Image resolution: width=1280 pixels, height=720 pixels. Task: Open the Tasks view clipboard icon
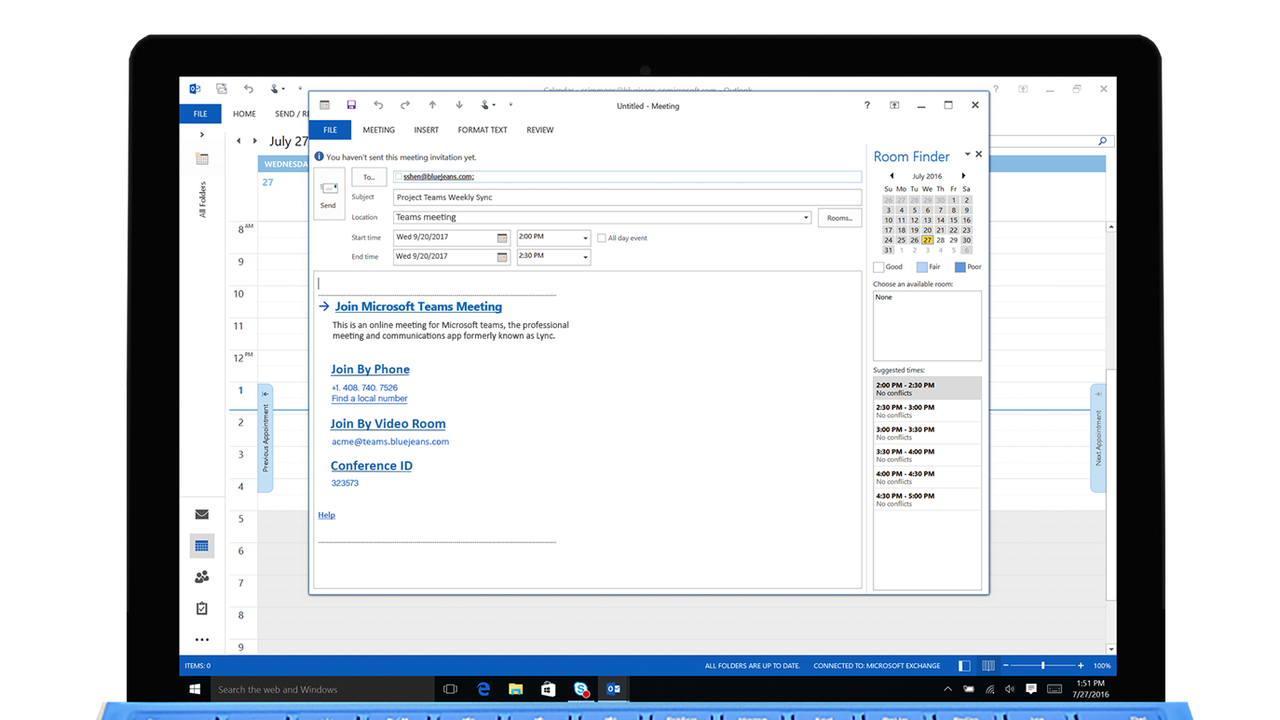(202, 608)
